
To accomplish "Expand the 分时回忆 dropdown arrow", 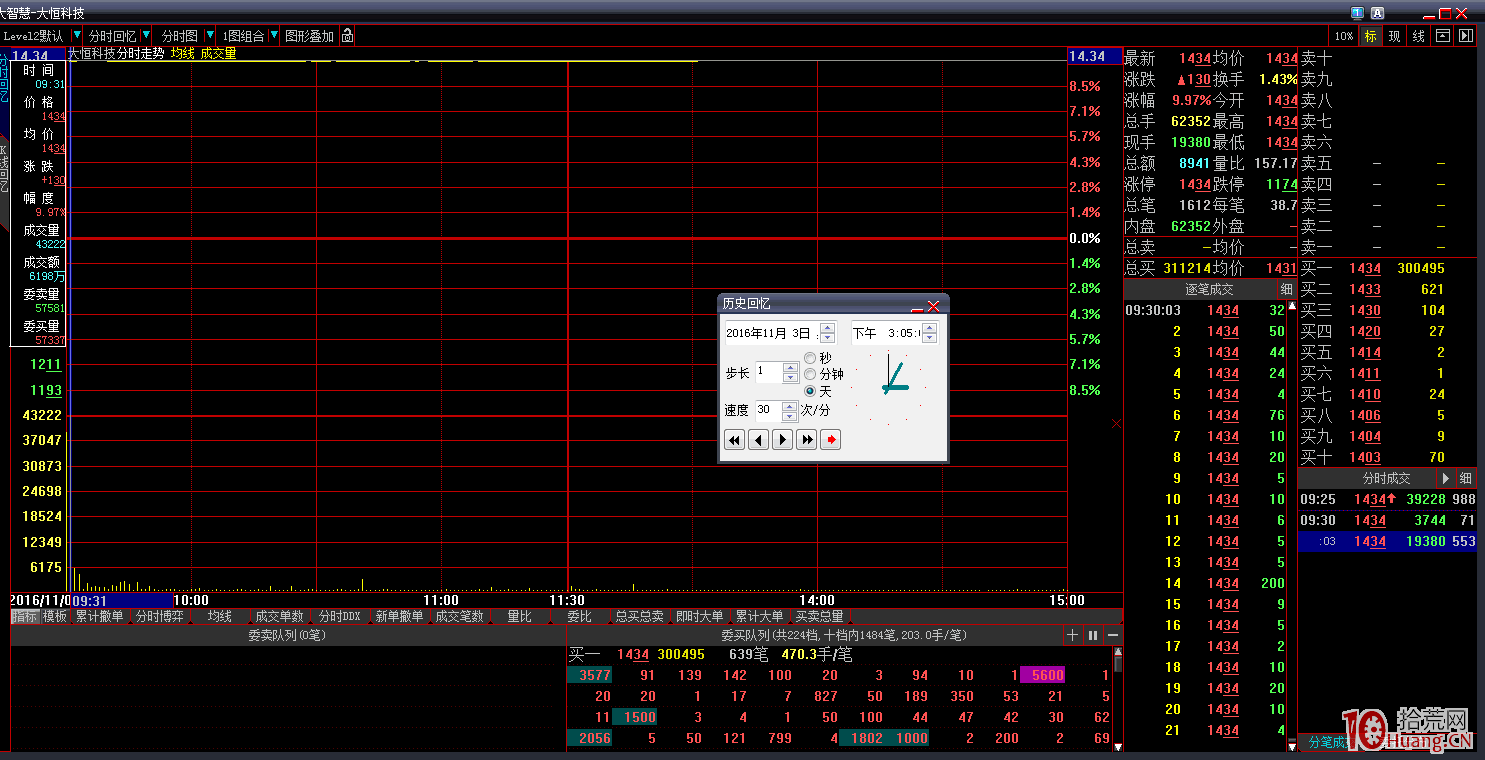I will [x=146, y=36].
